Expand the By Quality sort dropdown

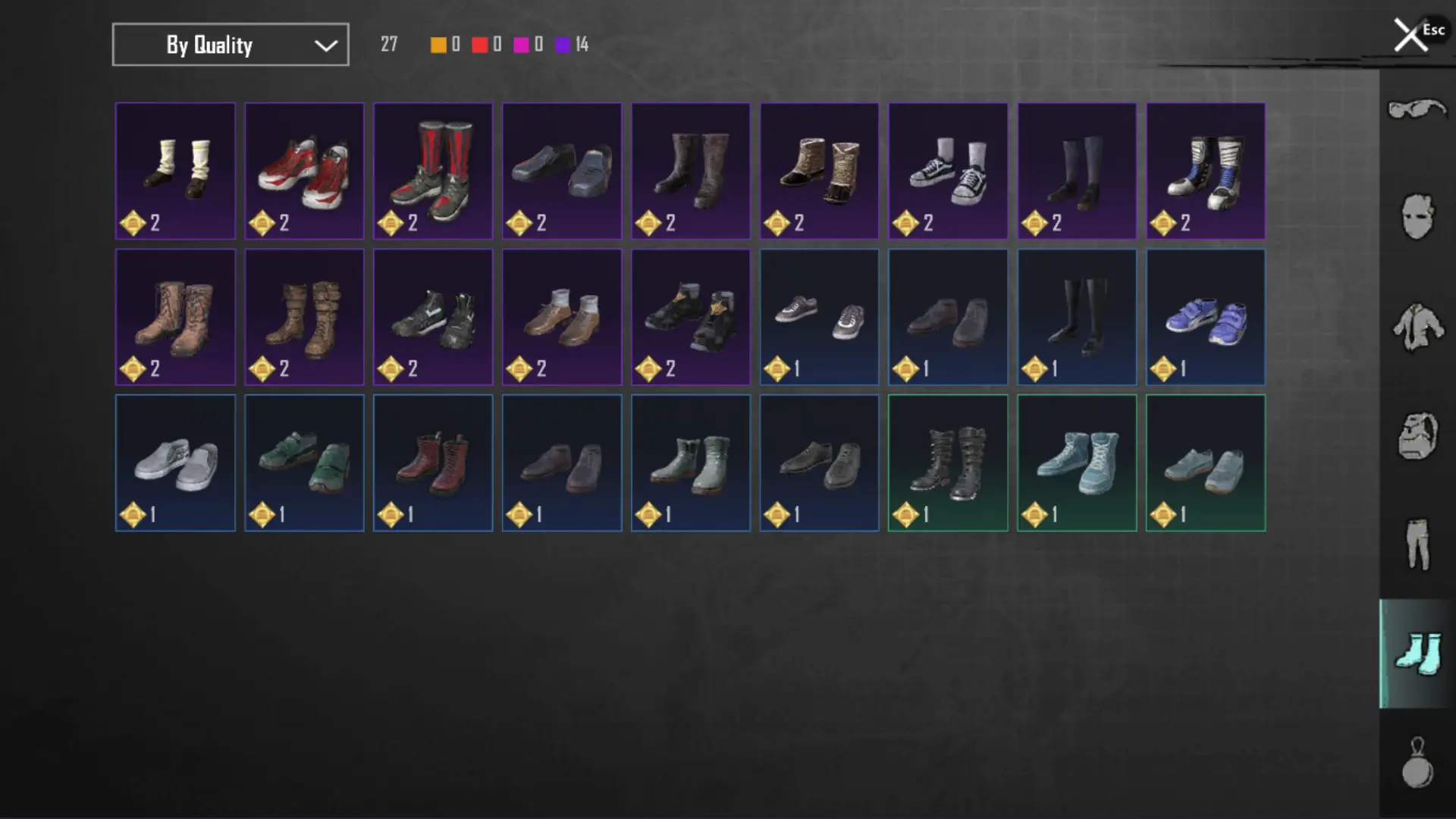231,45
